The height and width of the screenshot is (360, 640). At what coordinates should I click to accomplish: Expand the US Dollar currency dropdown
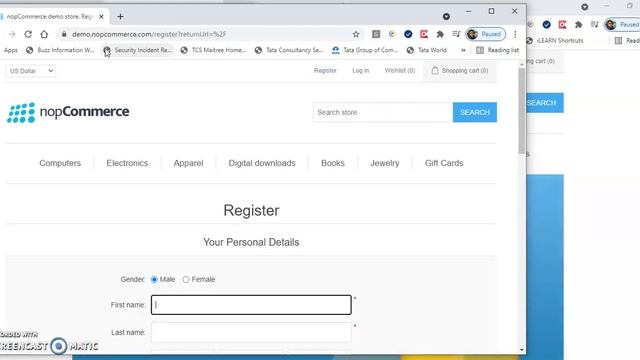(x=31, y=71)
